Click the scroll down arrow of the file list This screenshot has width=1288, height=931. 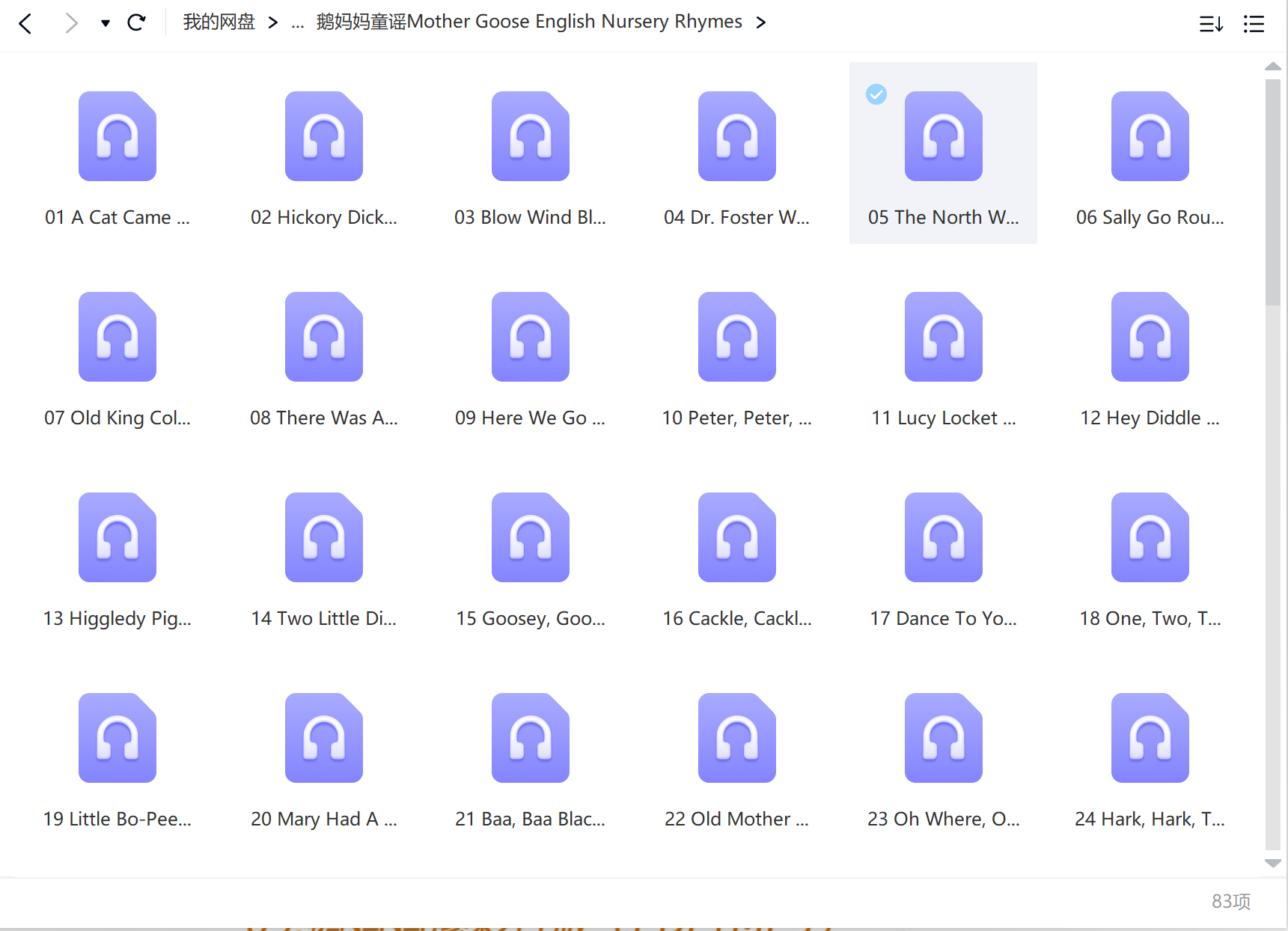1272,864
